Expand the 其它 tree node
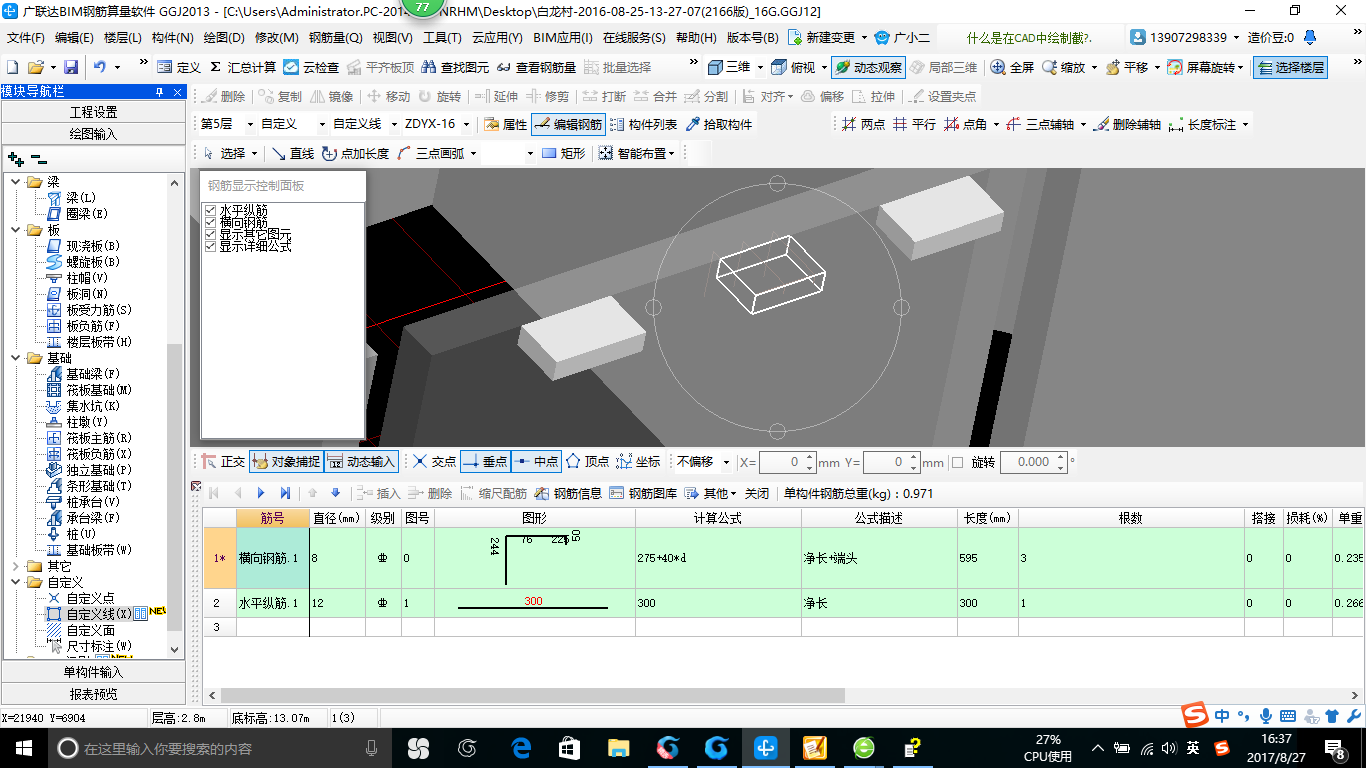Viewport: 1366px width, 768px height. (x=16, y=566)
